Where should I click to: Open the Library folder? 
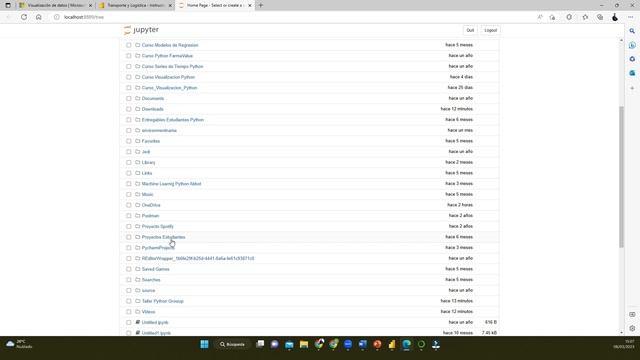pyautogui.click(x=149, y=162)
